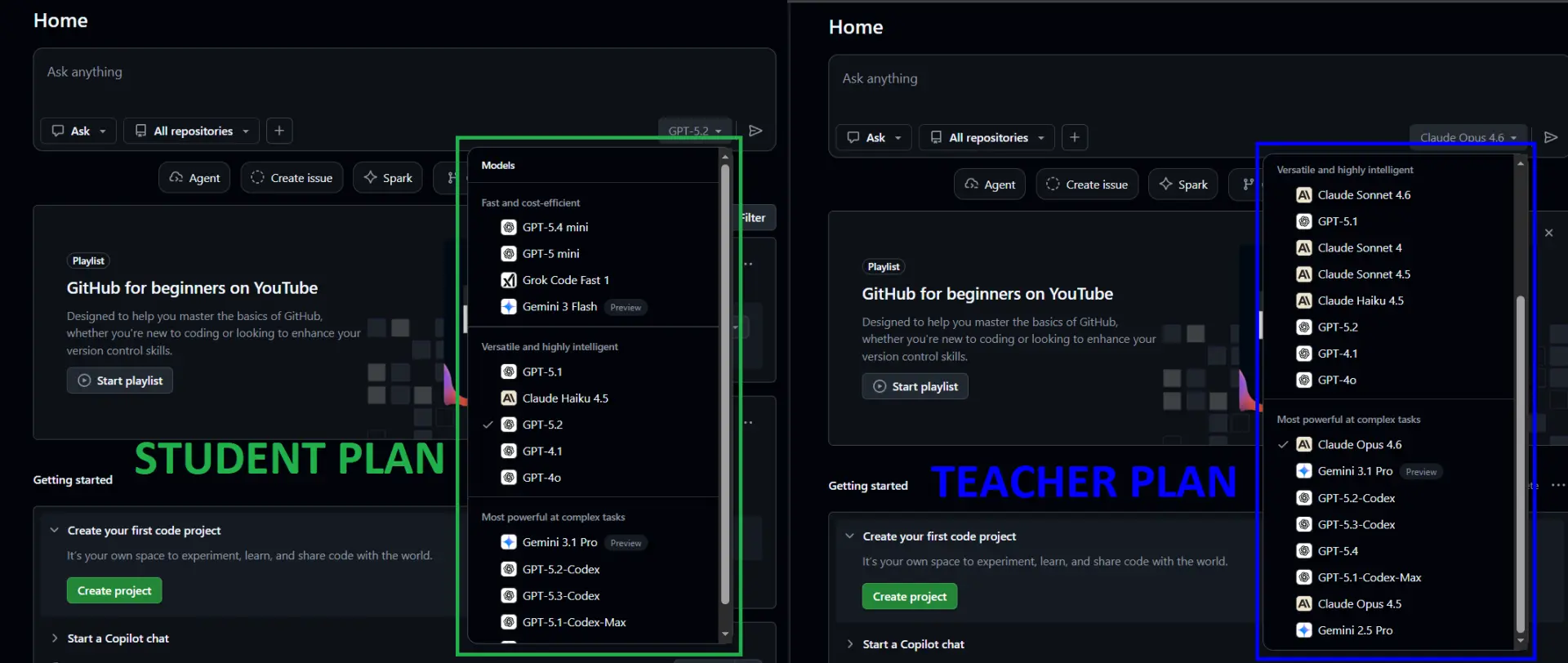Click the OpenAI logo beside teacher plan GPT-4.1
Viewport: 1568px width, 663px height.
tap(1304, 354)
